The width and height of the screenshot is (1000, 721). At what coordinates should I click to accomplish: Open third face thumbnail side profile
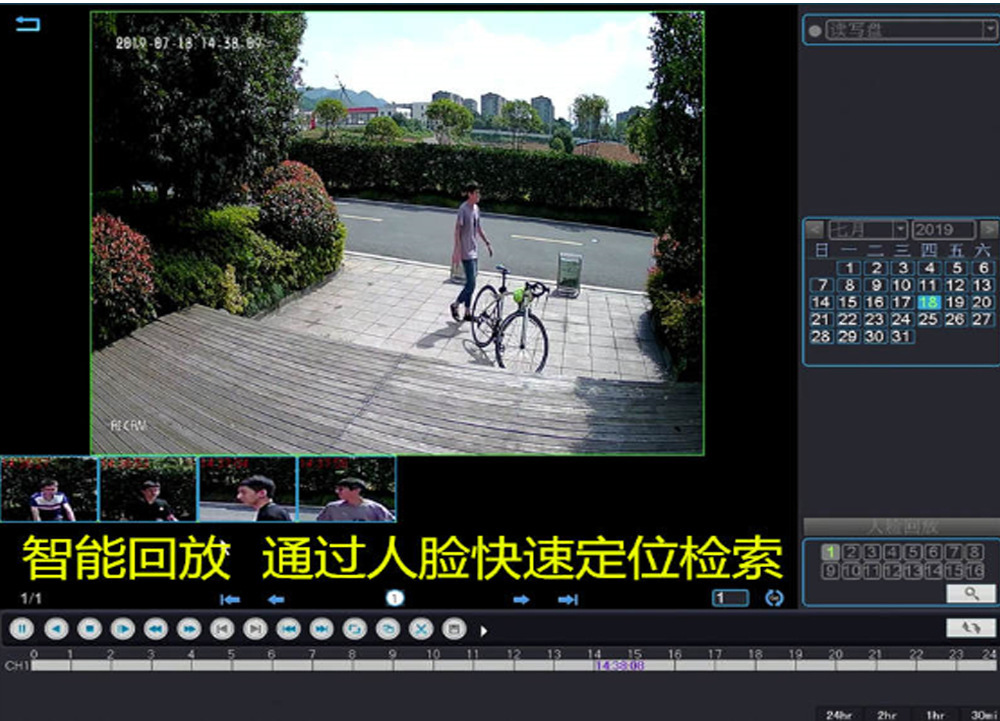coord(247,489)
